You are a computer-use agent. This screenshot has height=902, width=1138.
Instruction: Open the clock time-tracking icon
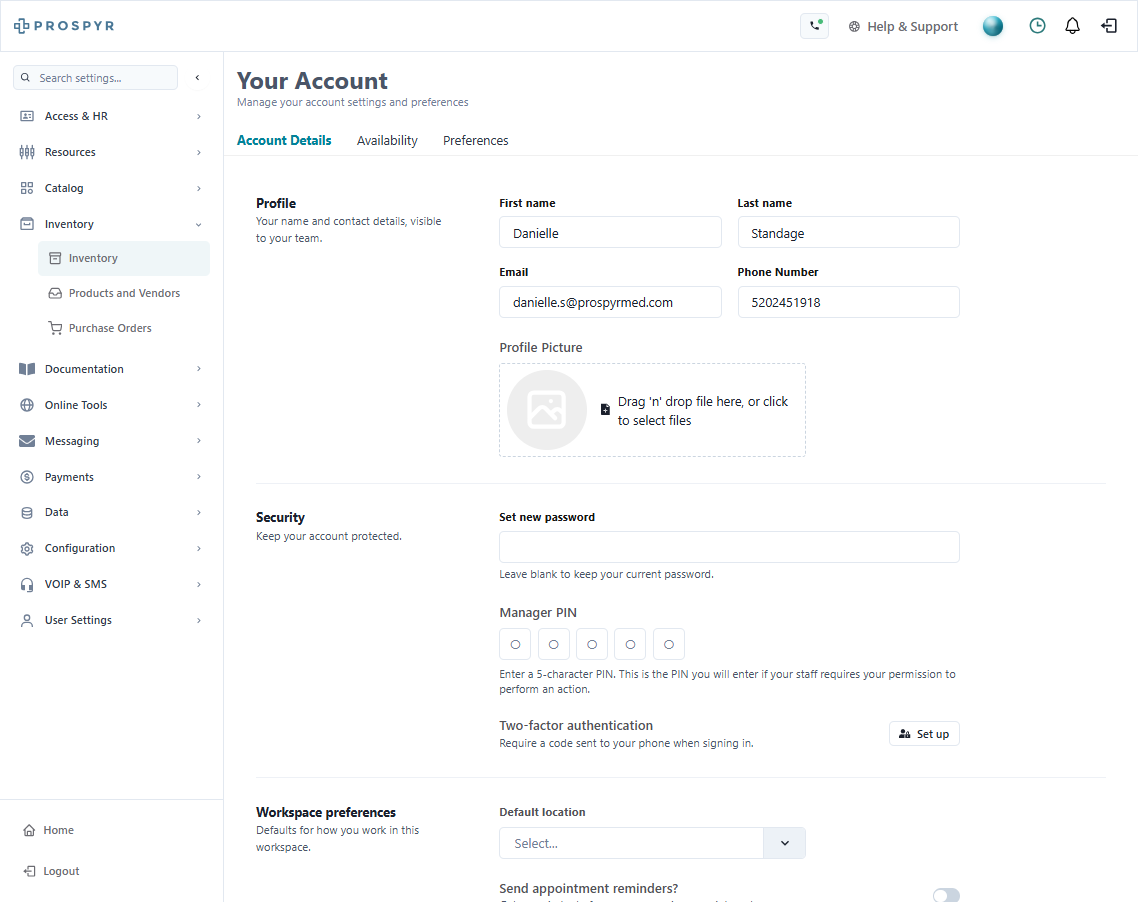(1037, 26)
